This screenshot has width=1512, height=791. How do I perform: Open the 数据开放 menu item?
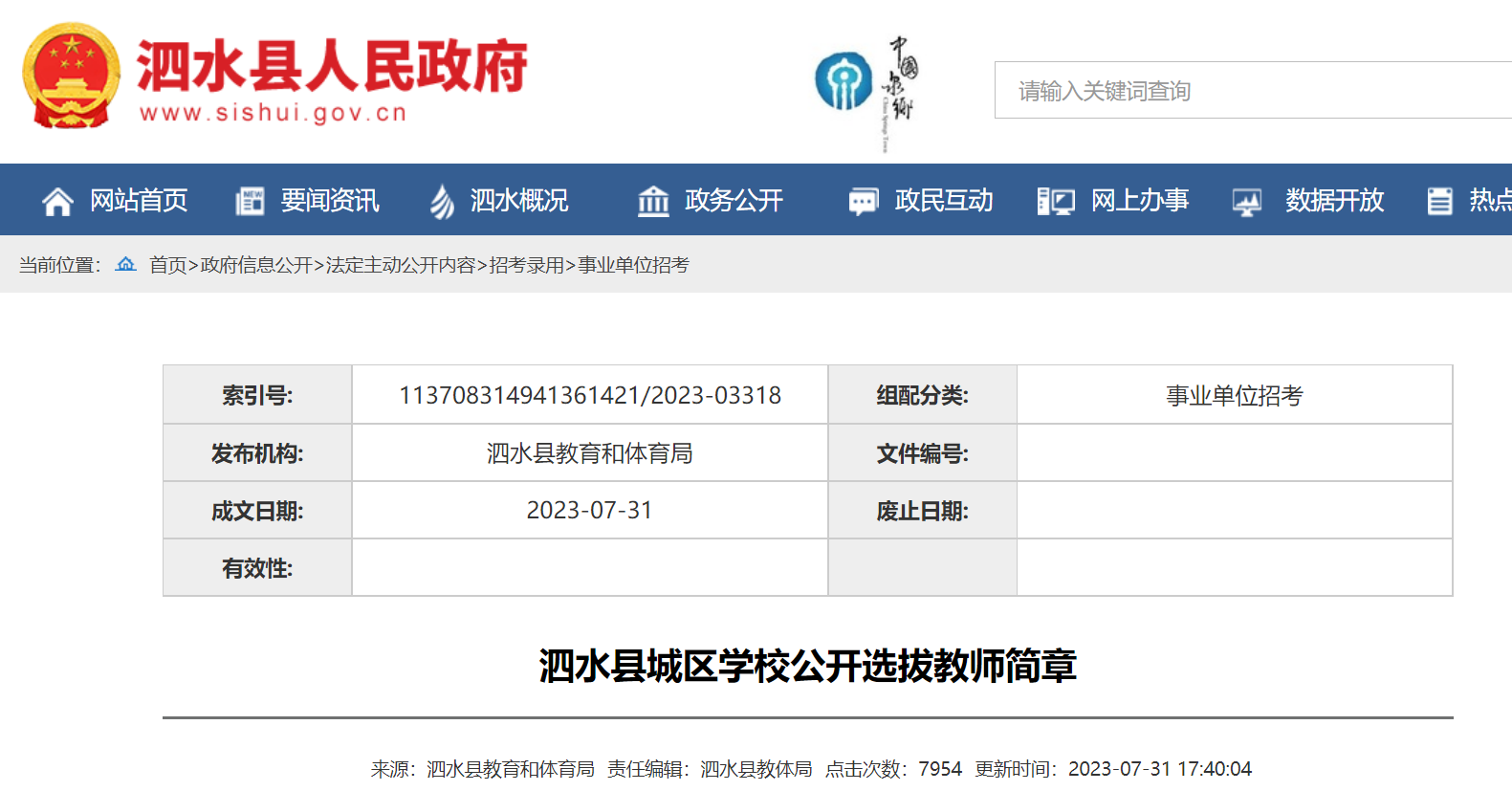point(1335,201)
